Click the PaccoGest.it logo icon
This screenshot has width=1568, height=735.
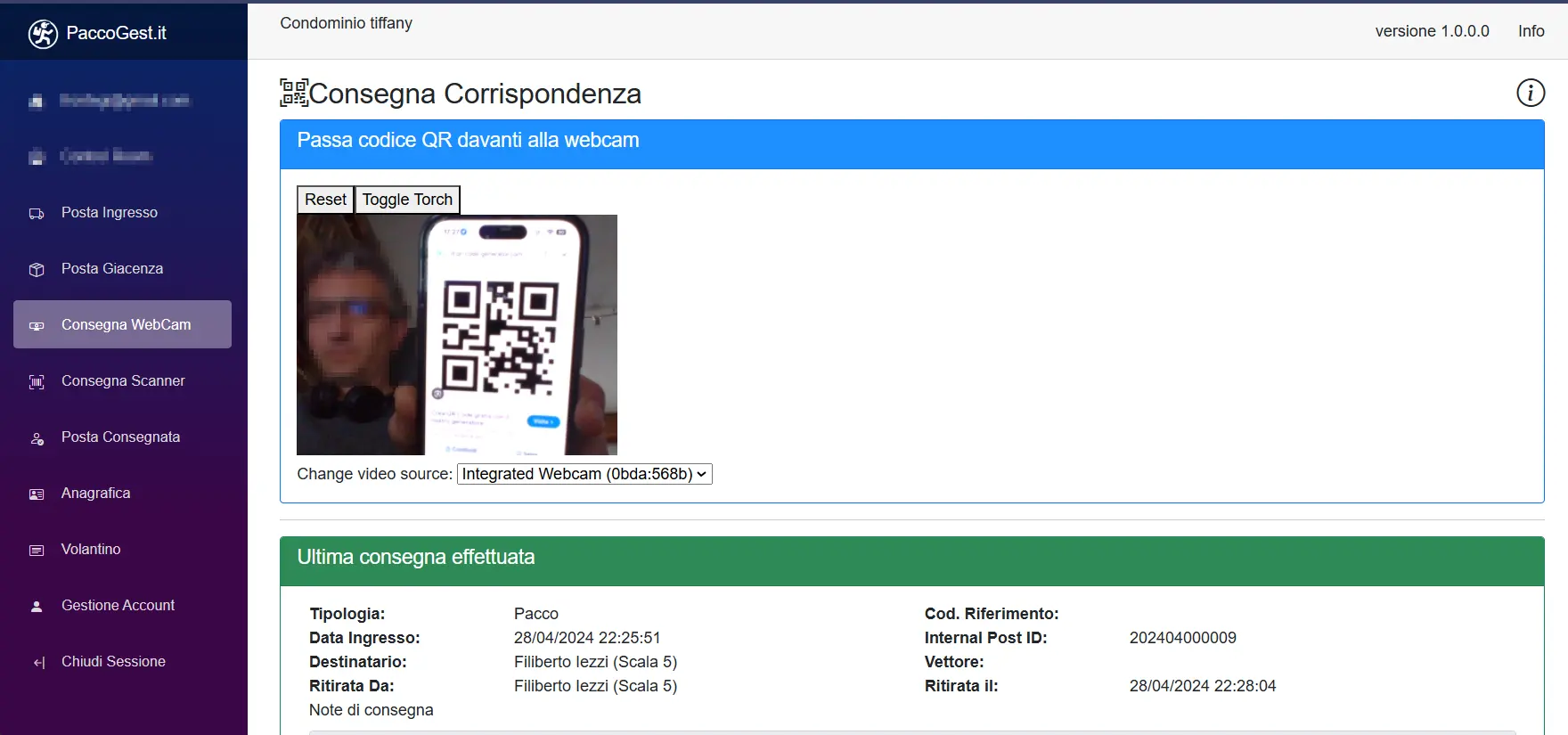[43, 34]
